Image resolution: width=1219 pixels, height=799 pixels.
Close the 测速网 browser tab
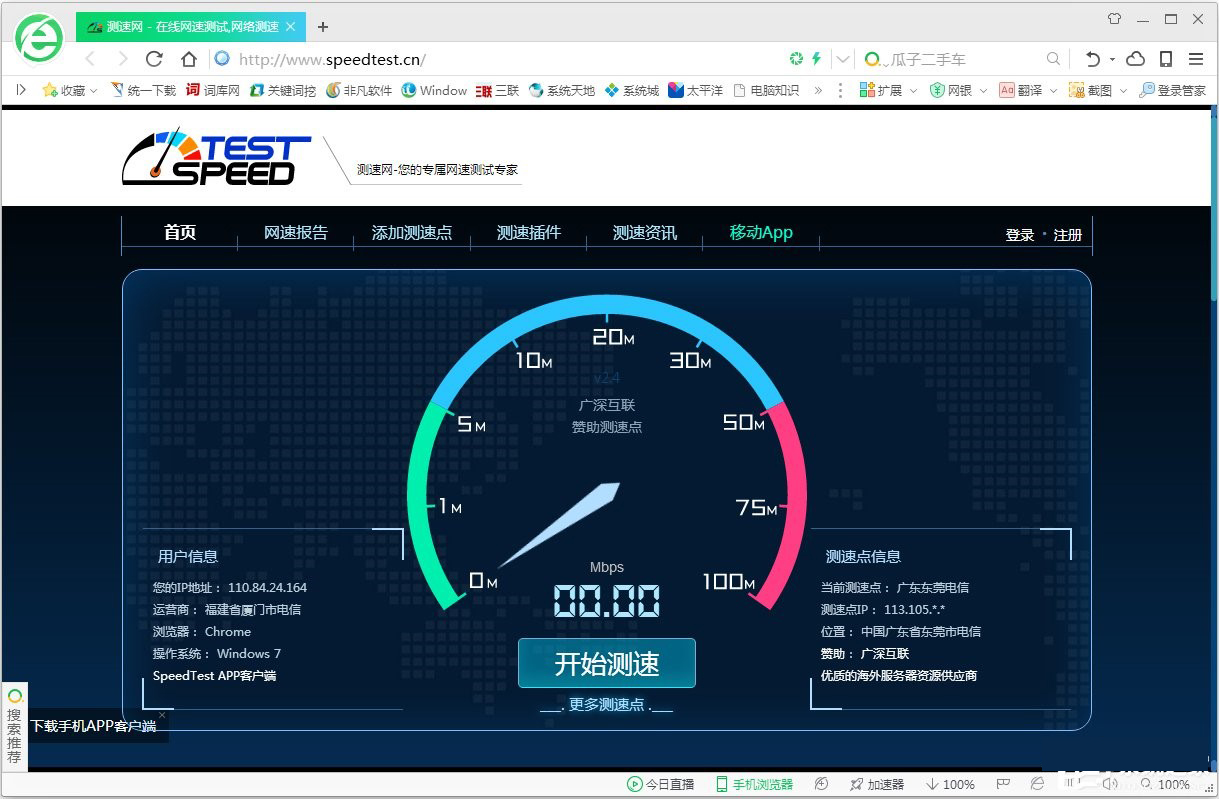[x=291, y=26]
